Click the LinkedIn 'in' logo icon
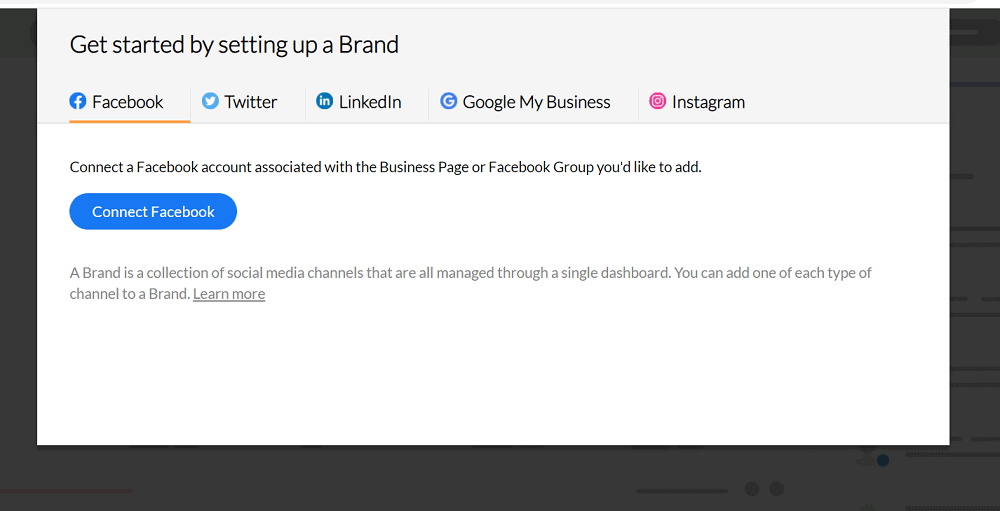This screenshot has width=1000, height=511. point(325,101)
